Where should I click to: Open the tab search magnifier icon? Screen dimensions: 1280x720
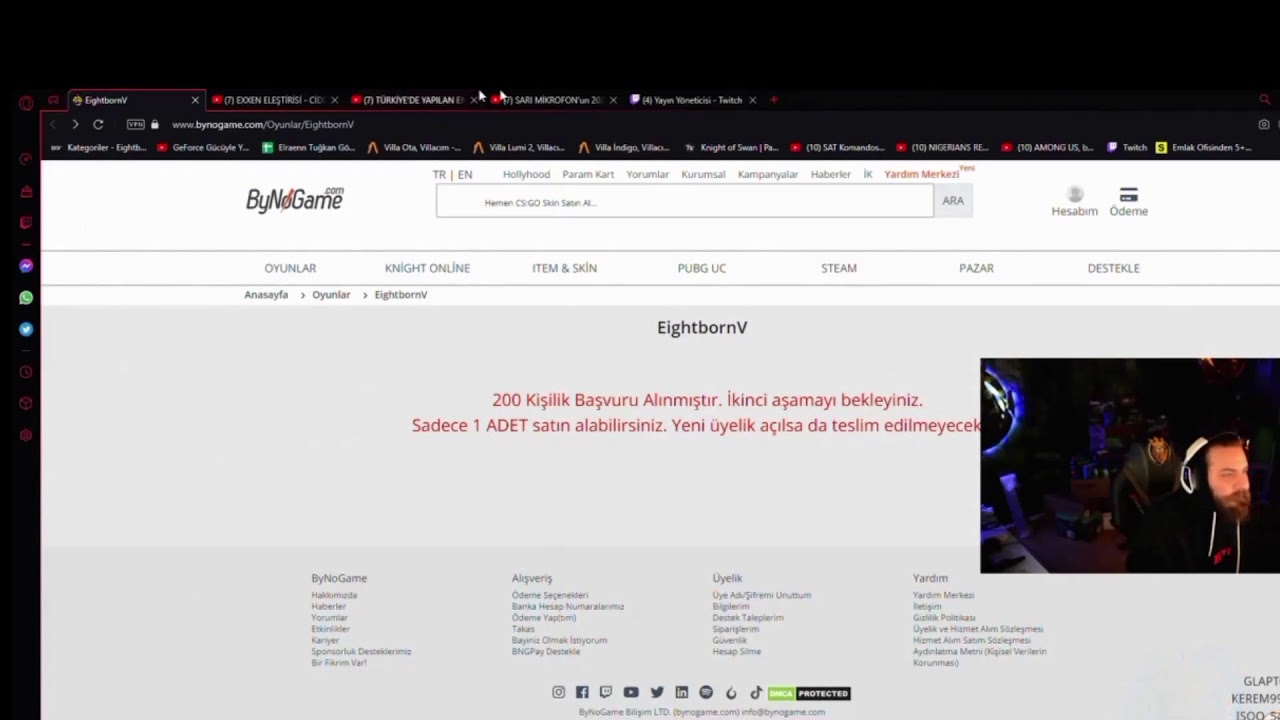click(1264, 99)
